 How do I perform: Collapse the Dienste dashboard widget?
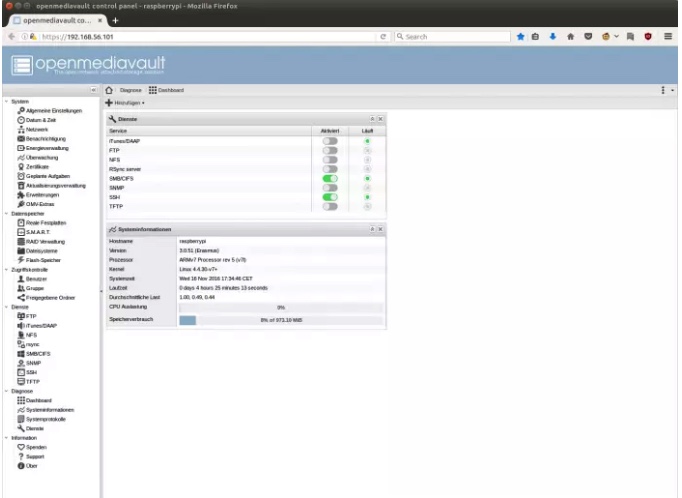point(372,119)
